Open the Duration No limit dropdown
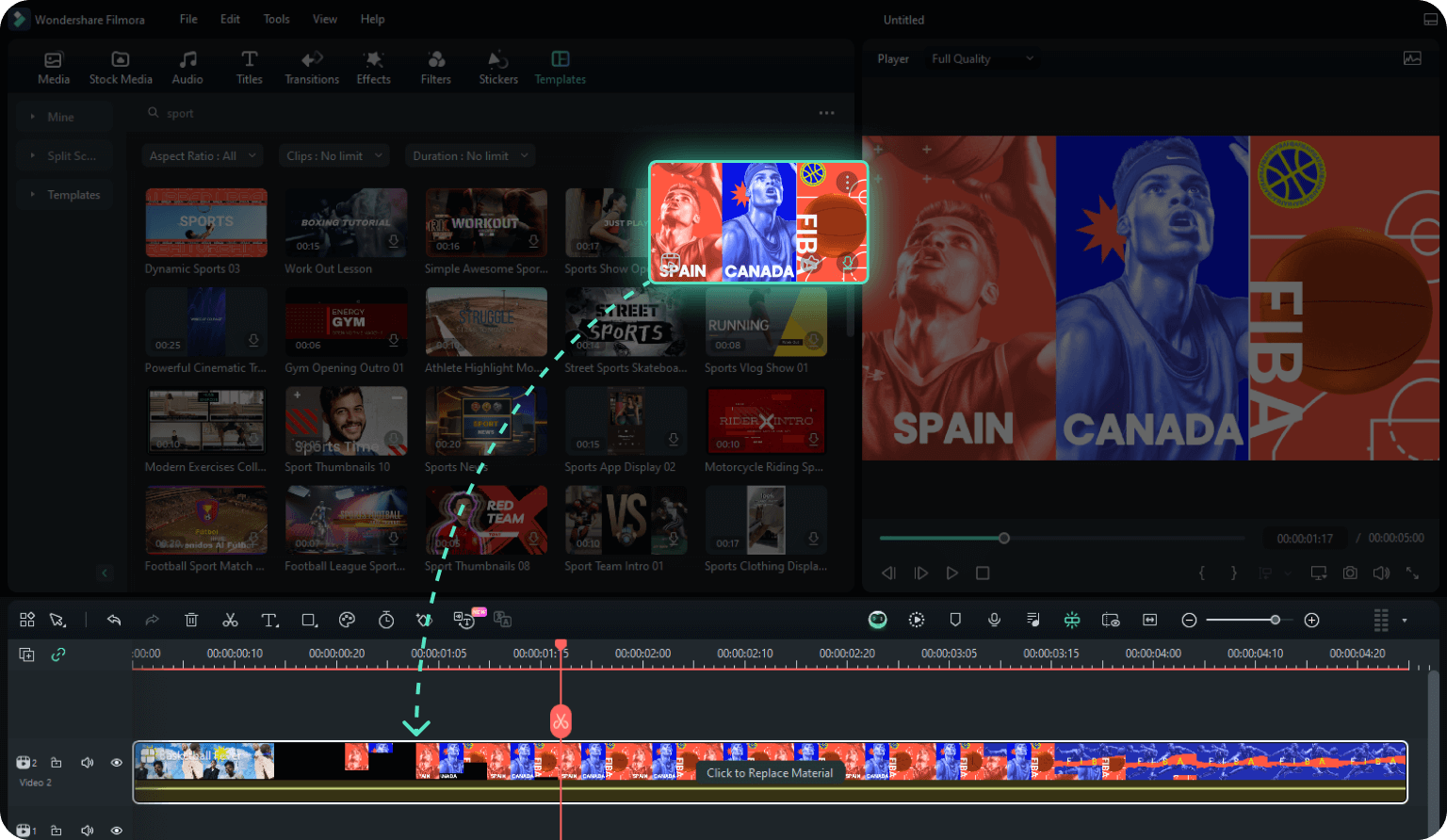This screenshot has width=1447, height=840. click(x=470, y=155)
